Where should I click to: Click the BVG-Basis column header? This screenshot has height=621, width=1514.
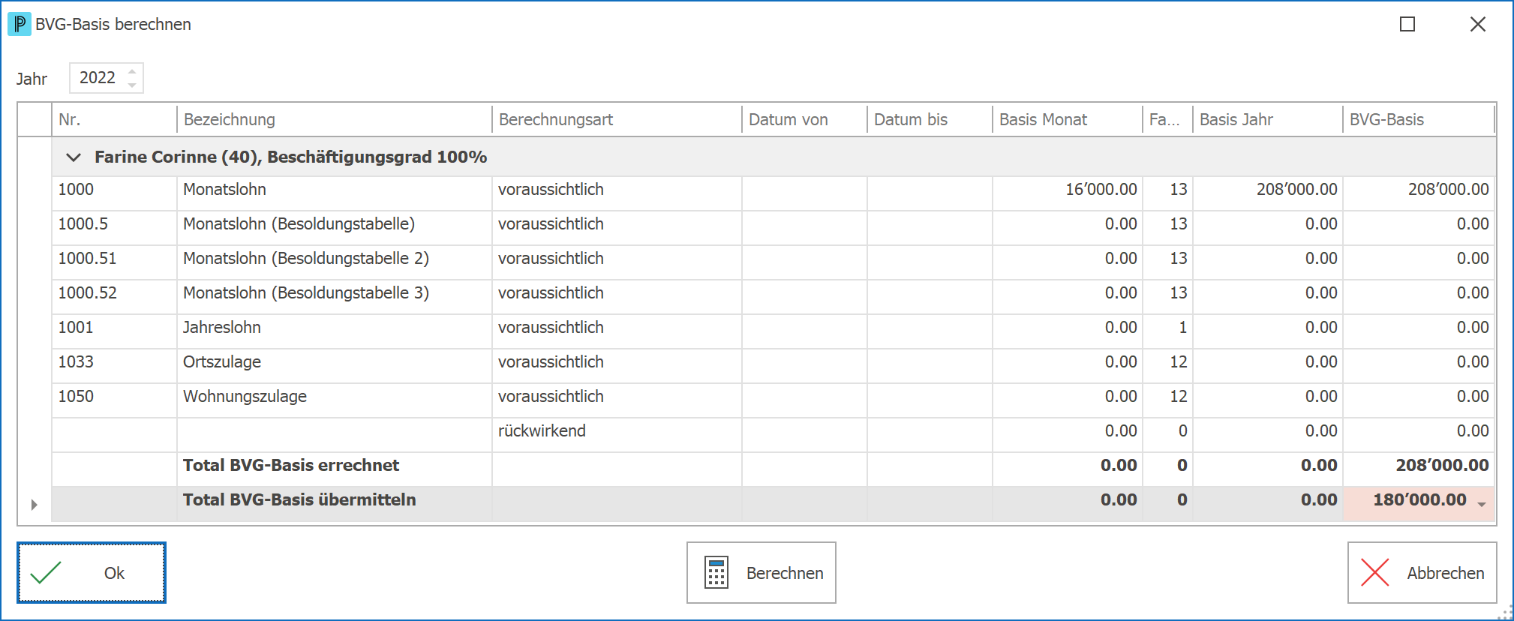tap(1418, 120)
